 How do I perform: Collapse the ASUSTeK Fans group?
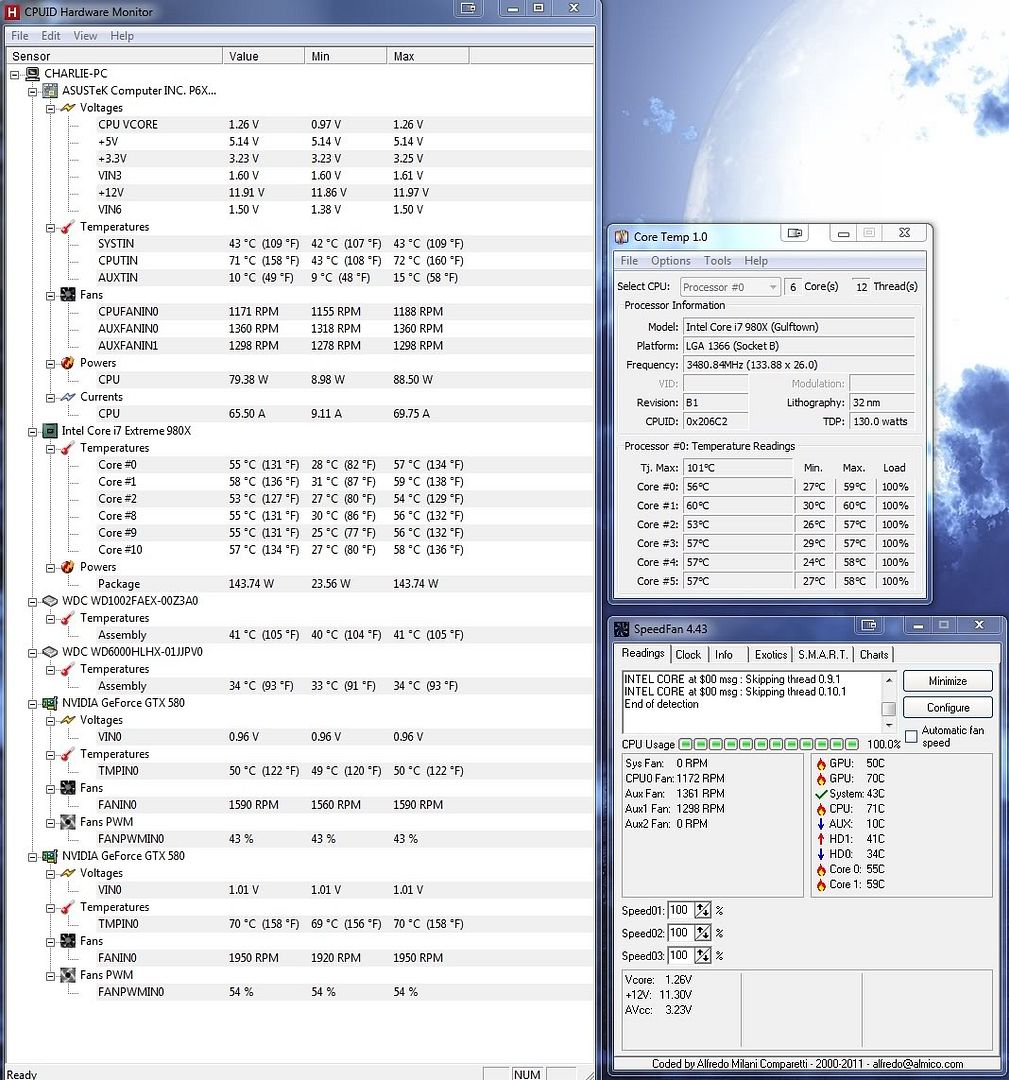(50, 296)
